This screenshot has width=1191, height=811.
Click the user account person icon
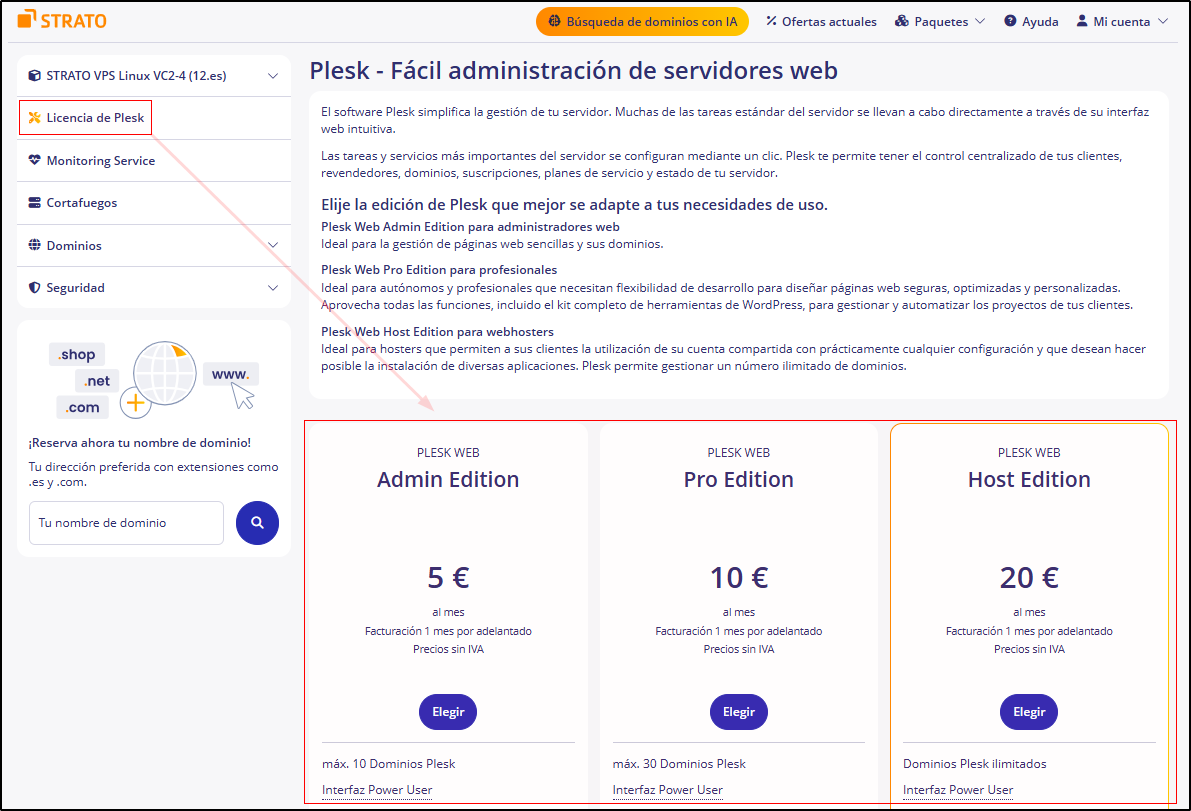coord(1082,21)
